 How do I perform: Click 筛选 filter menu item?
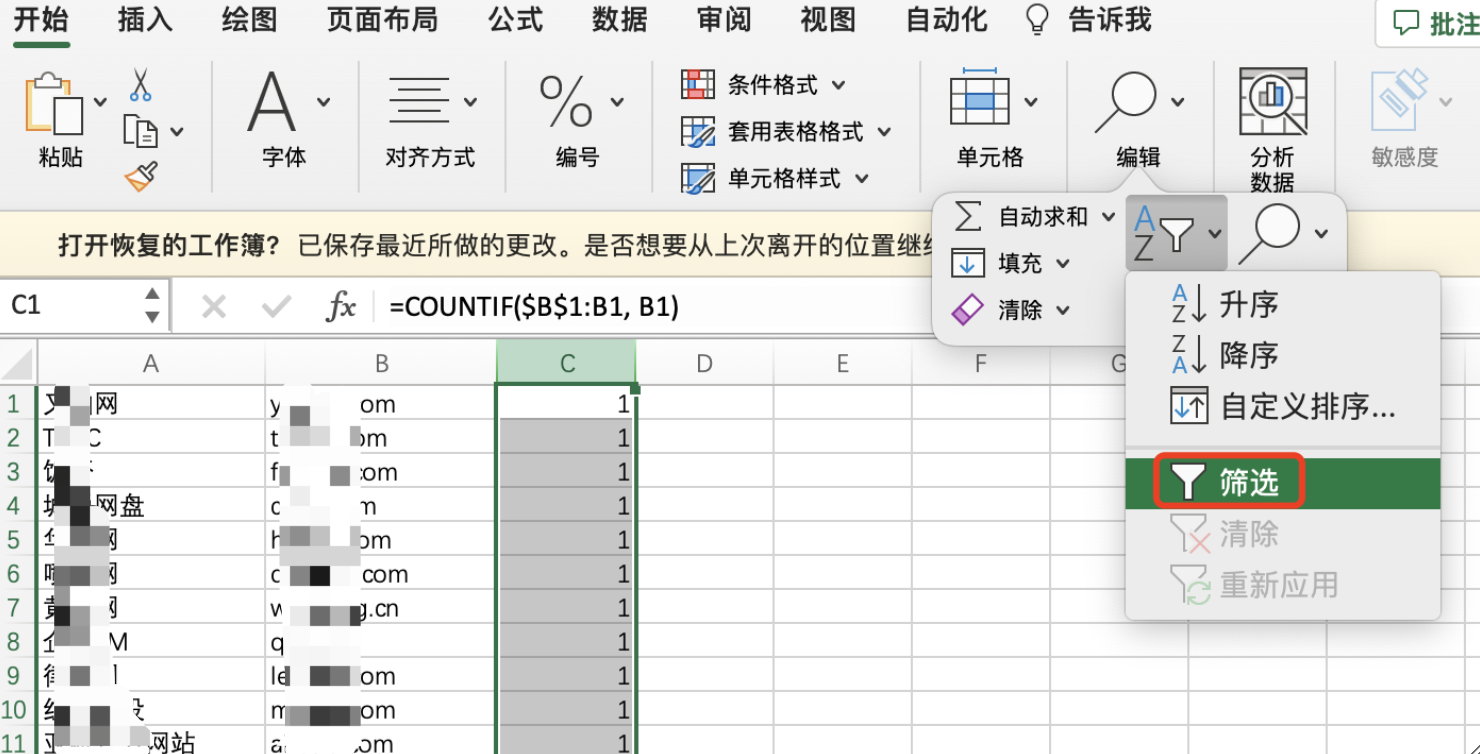pyautogui.click(x=1248, y=483)
